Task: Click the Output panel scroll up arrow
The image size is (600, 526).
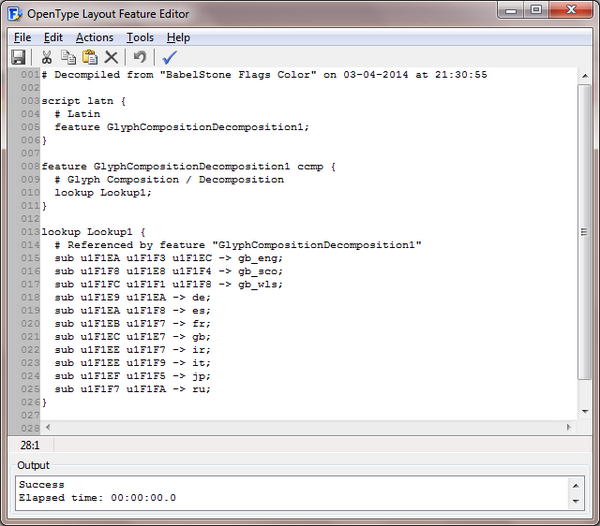Action: (x=576, y=486)
